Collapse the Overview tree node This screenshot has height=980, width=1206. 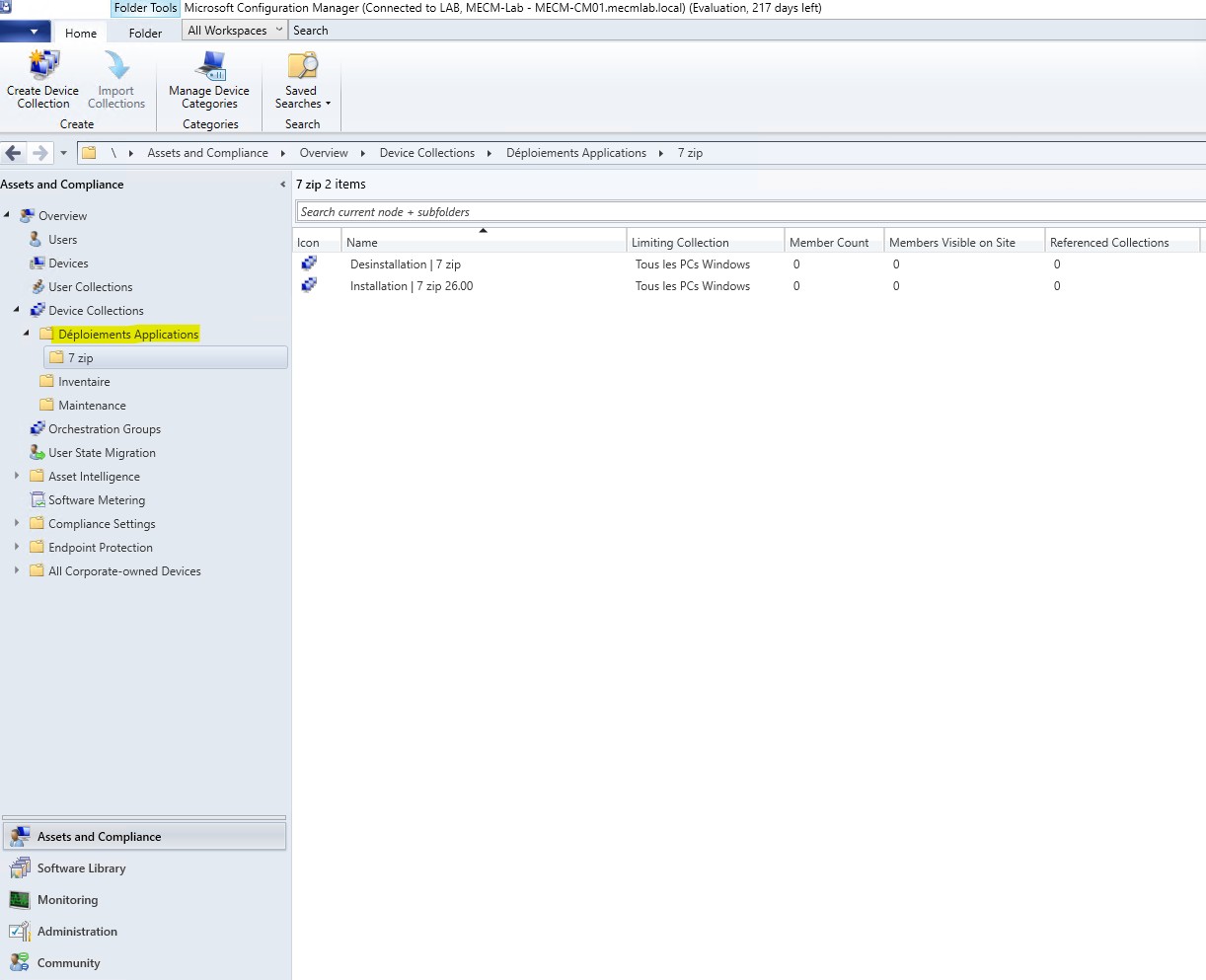pyautogui.click(x=7, y=215)
